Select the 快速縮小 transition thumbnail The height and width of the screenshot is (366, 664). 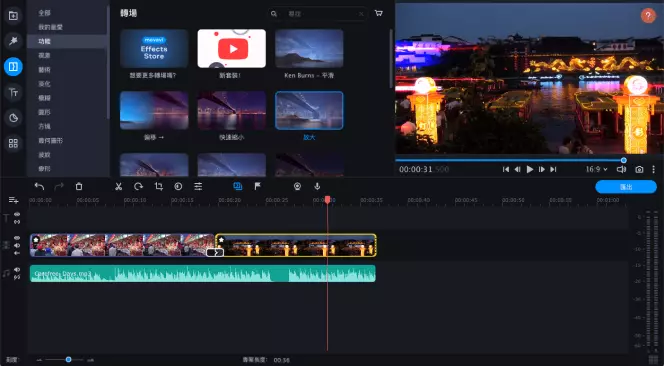232,110
